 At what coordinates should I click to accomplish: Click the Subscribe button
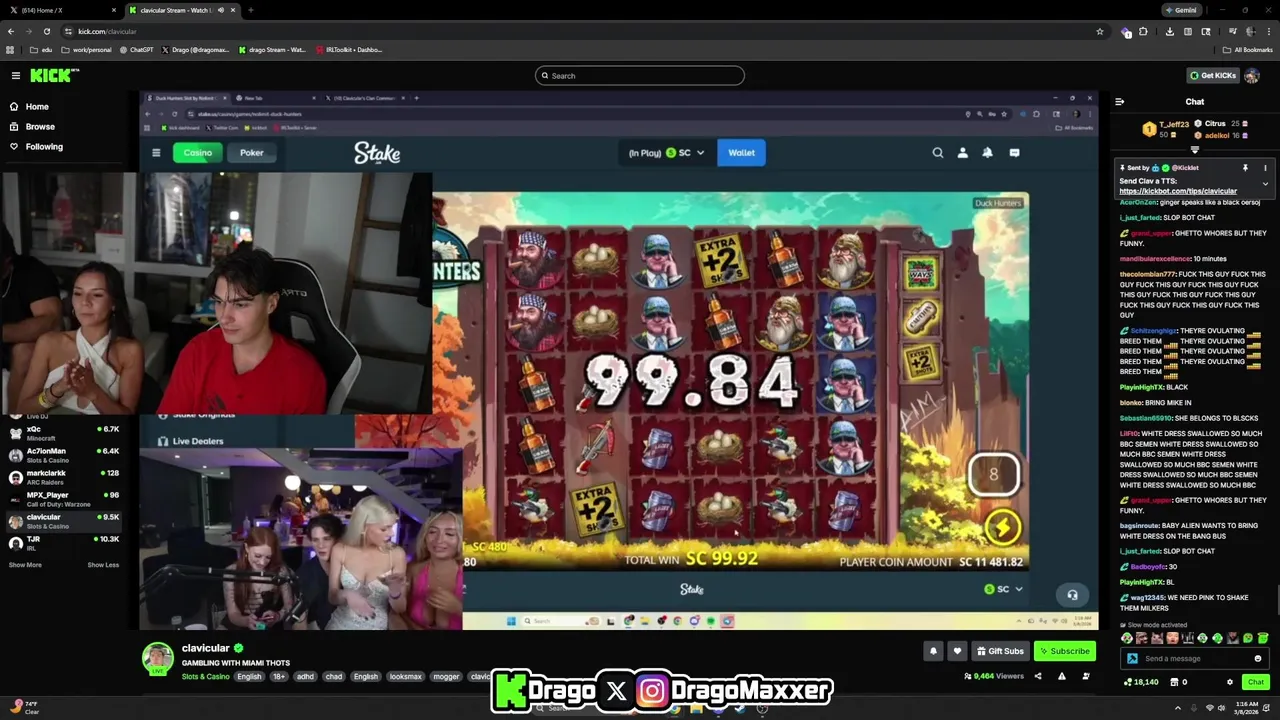1065,651
